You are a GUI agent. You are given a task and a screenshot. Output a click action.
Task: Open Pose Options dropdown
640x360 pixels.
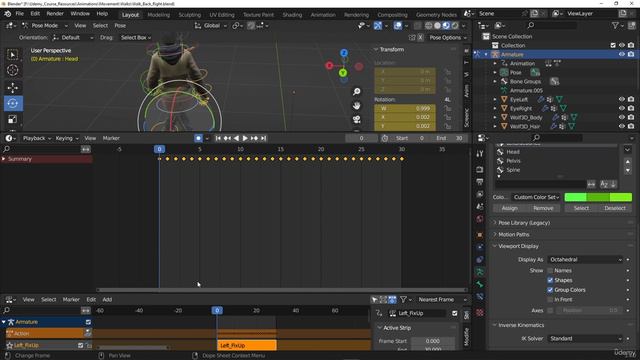click(x=447, y=38)
